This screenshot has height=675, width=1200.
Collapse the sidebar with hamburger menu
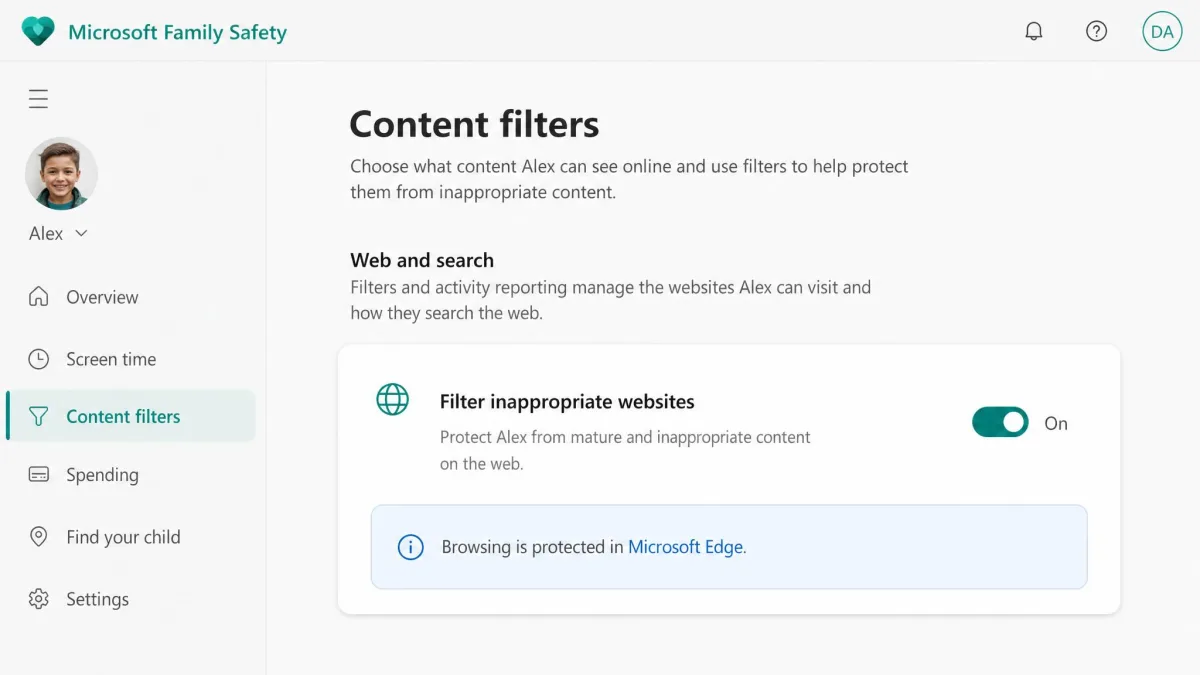coord(38,99)
